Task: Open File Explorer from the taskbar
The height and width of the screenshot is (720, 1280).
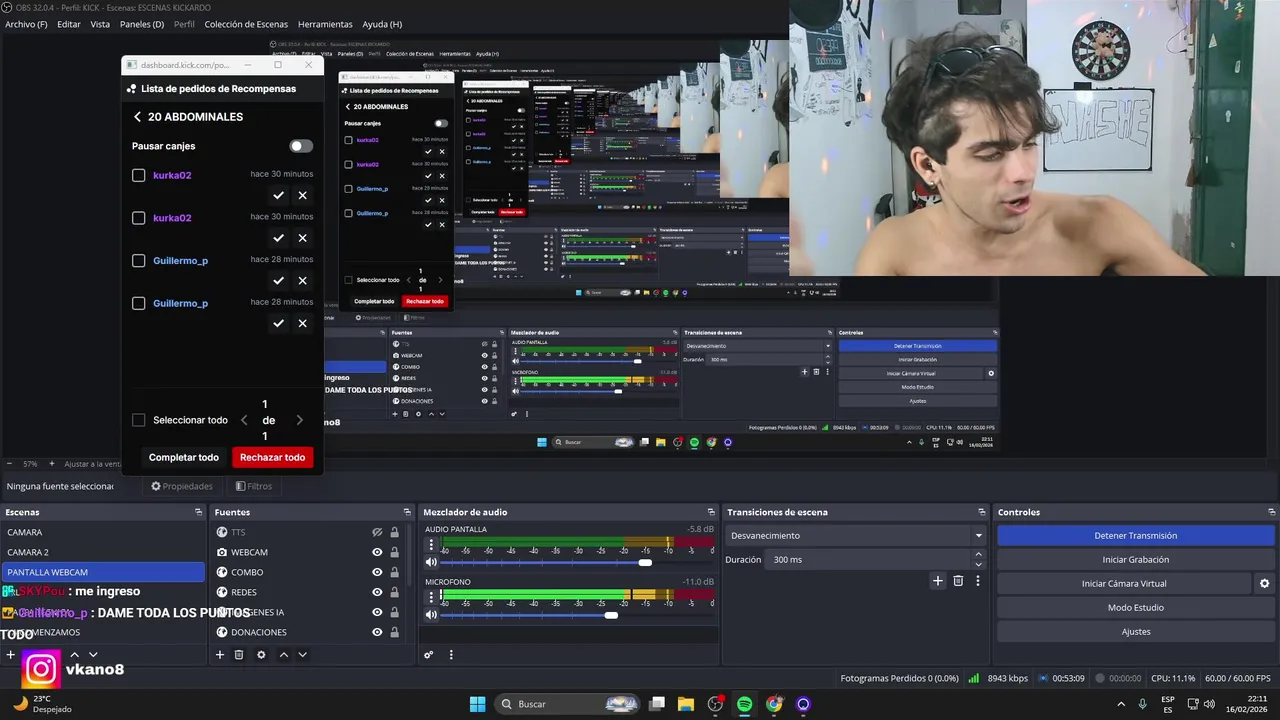Action: pyautogui.click(x=686, y=704)
